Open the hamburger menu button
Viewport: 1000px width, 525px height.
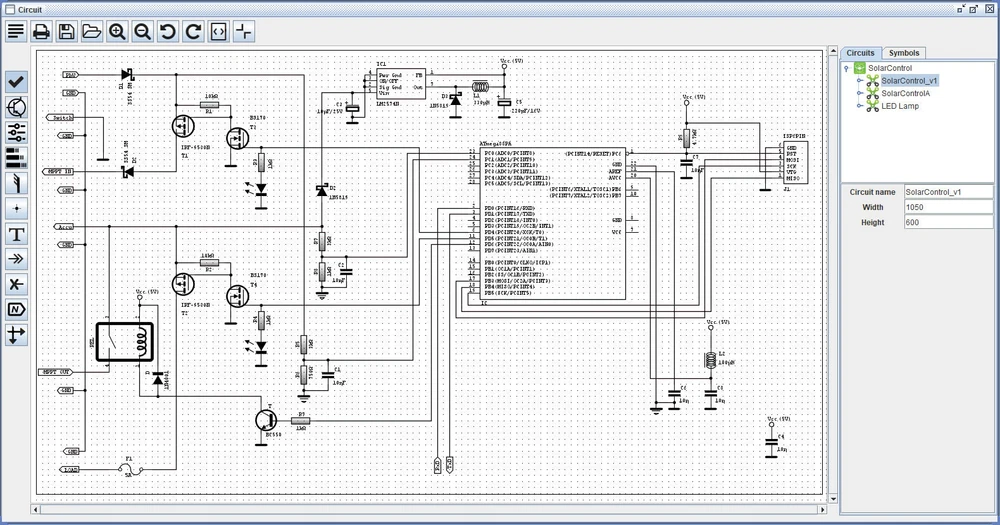click(x=16, y=31)
